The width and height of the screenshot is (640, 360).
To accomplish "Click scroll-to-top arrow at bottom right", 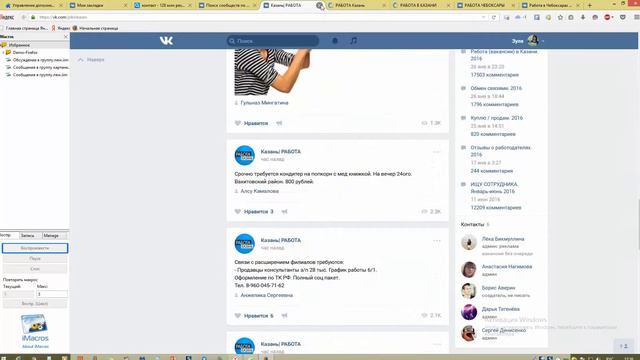I will (624, 346).
